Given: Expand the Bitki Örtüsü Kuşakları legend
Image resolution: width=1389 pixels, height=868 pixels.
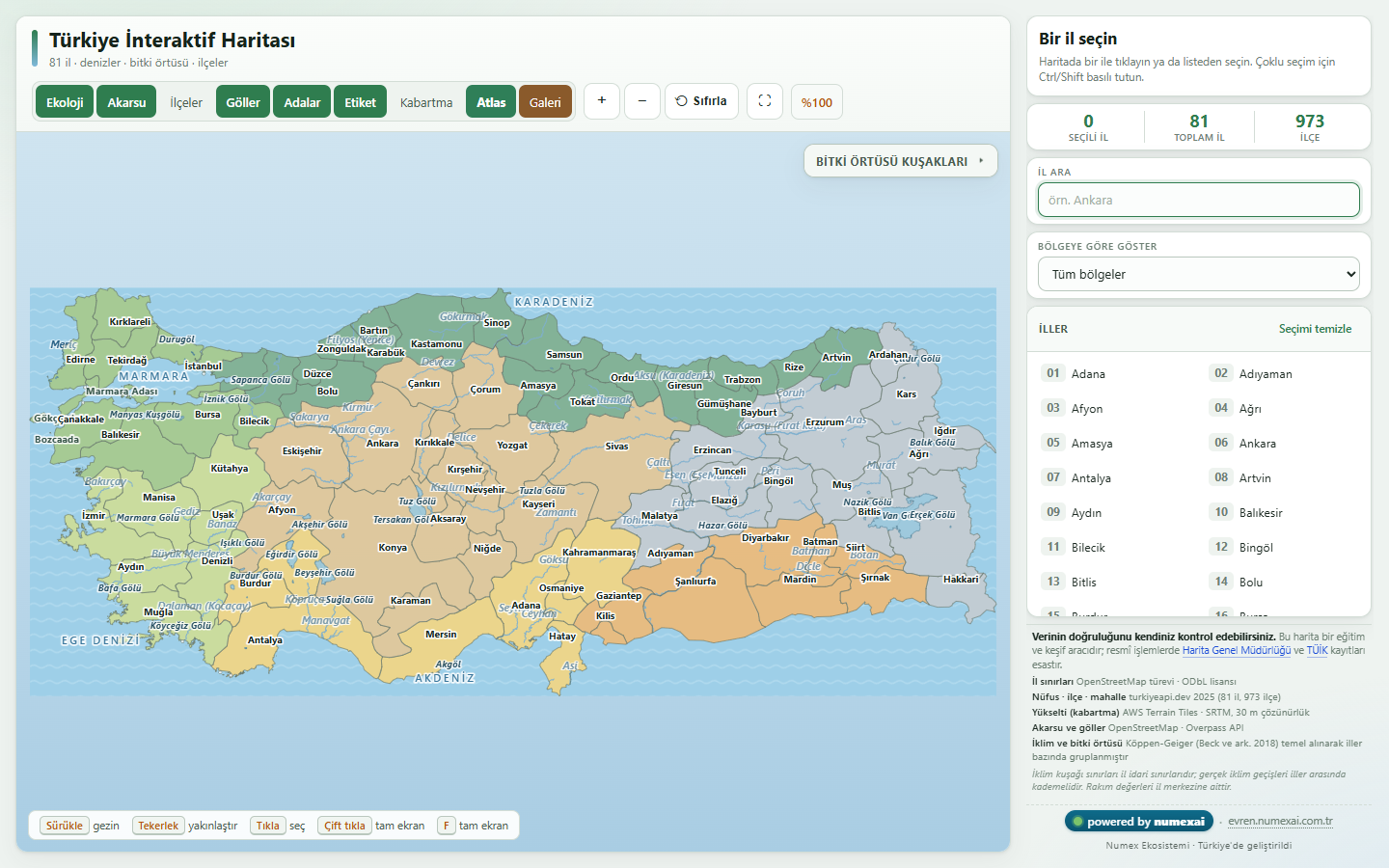Looking at the screenshot, I should tap(901, 161).
